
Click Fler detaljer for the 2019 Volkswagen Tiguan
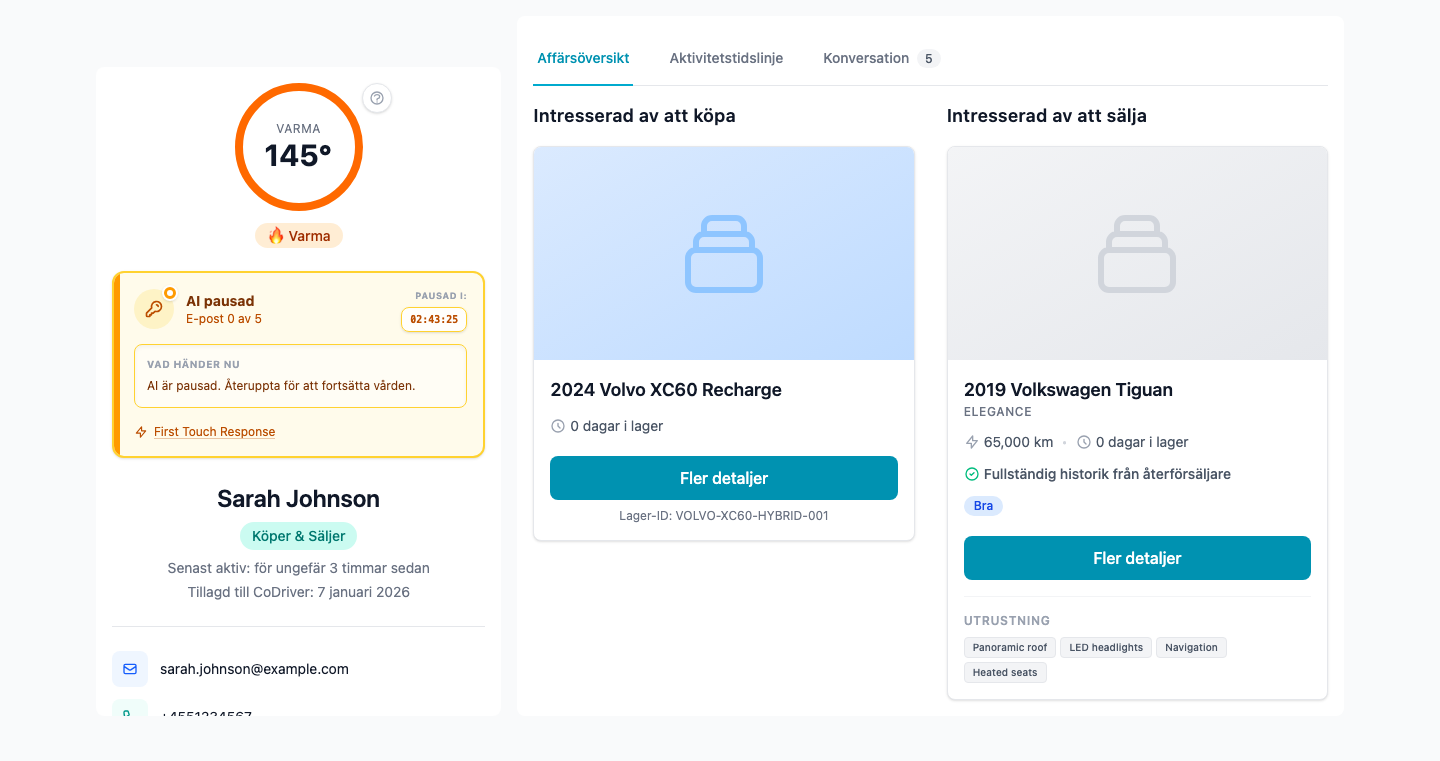[1137, 558]
